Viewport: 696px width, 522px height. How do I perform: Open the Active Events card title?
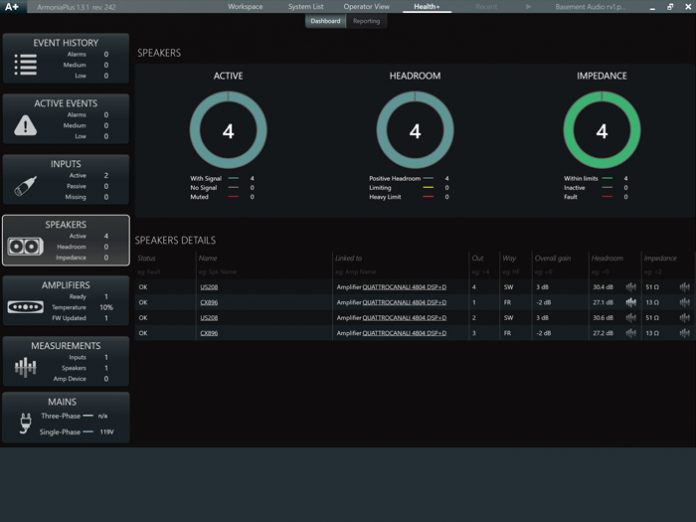[x=66, y=103]
